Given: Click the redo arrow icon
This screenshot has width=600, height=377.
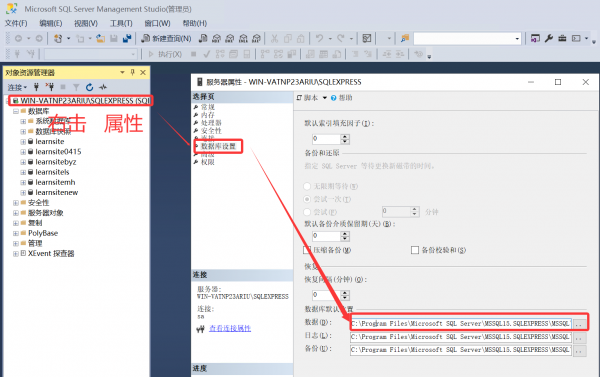Looking at the screenshot, I should [x=341, y=38].
